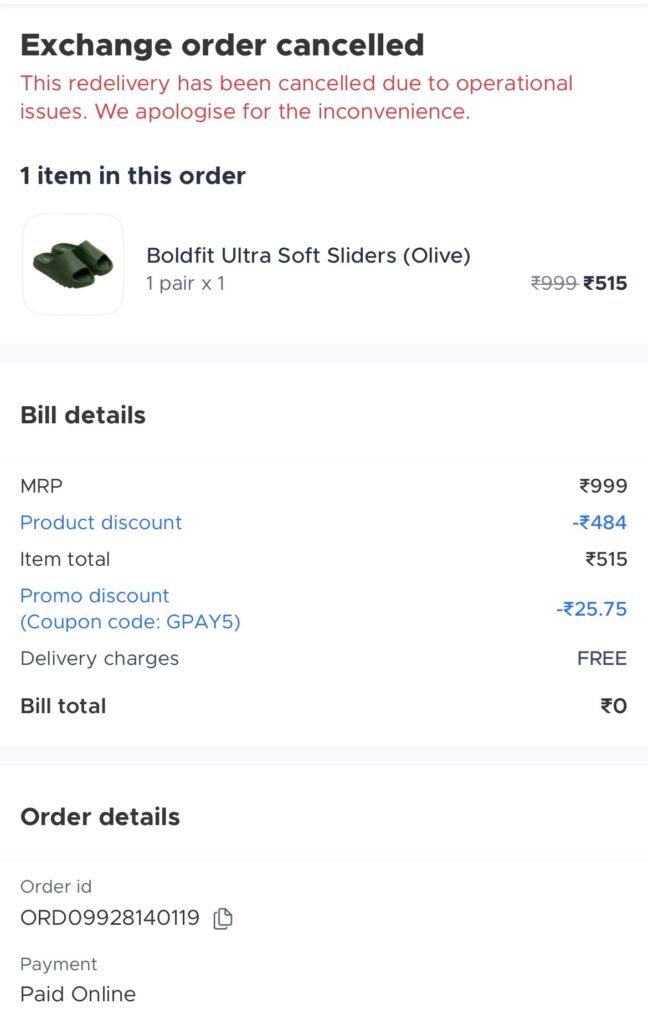Tap the coupon code GPAY5 text
Image resolution: width=648 pixels, height=1024 pixels.
click(130, 622)
